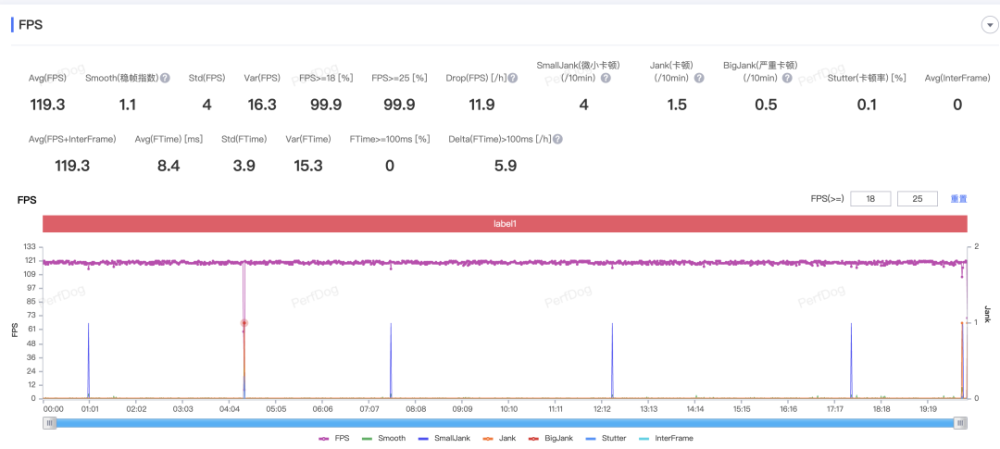
Task: Click the Std(FPS) label
Action: 207,78
